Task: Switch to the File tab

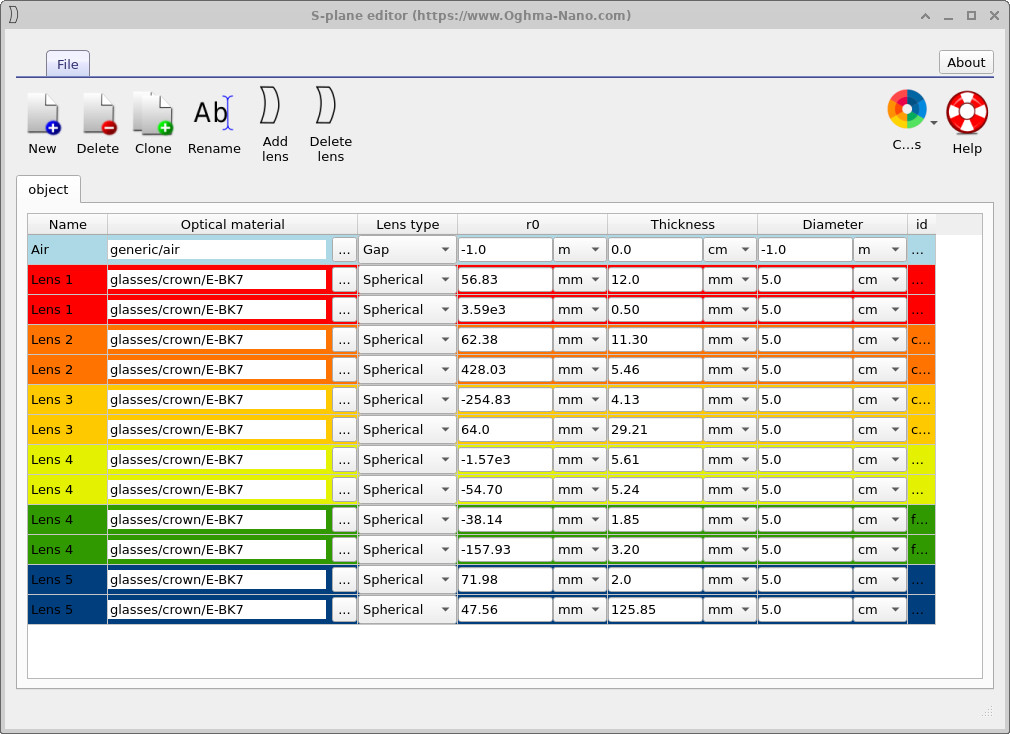Action: click(67, 63)
